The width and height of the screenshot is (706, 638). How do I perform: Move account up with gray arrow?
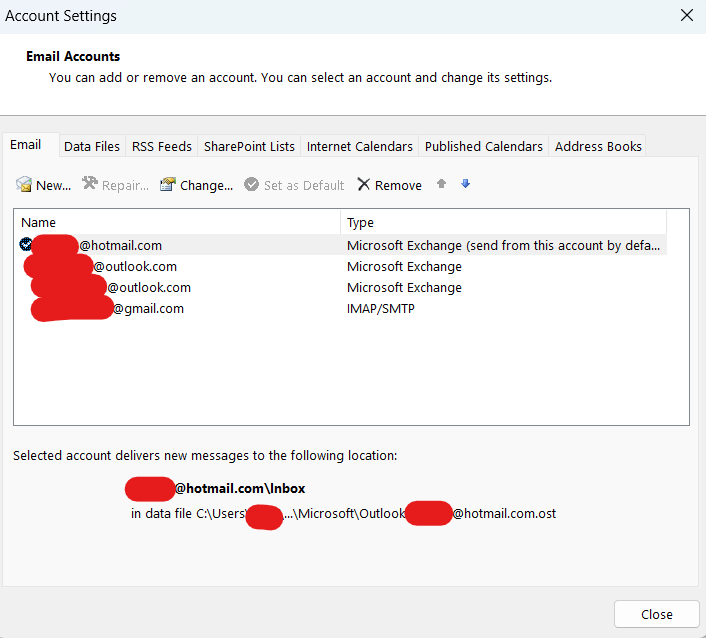(441, 184)
